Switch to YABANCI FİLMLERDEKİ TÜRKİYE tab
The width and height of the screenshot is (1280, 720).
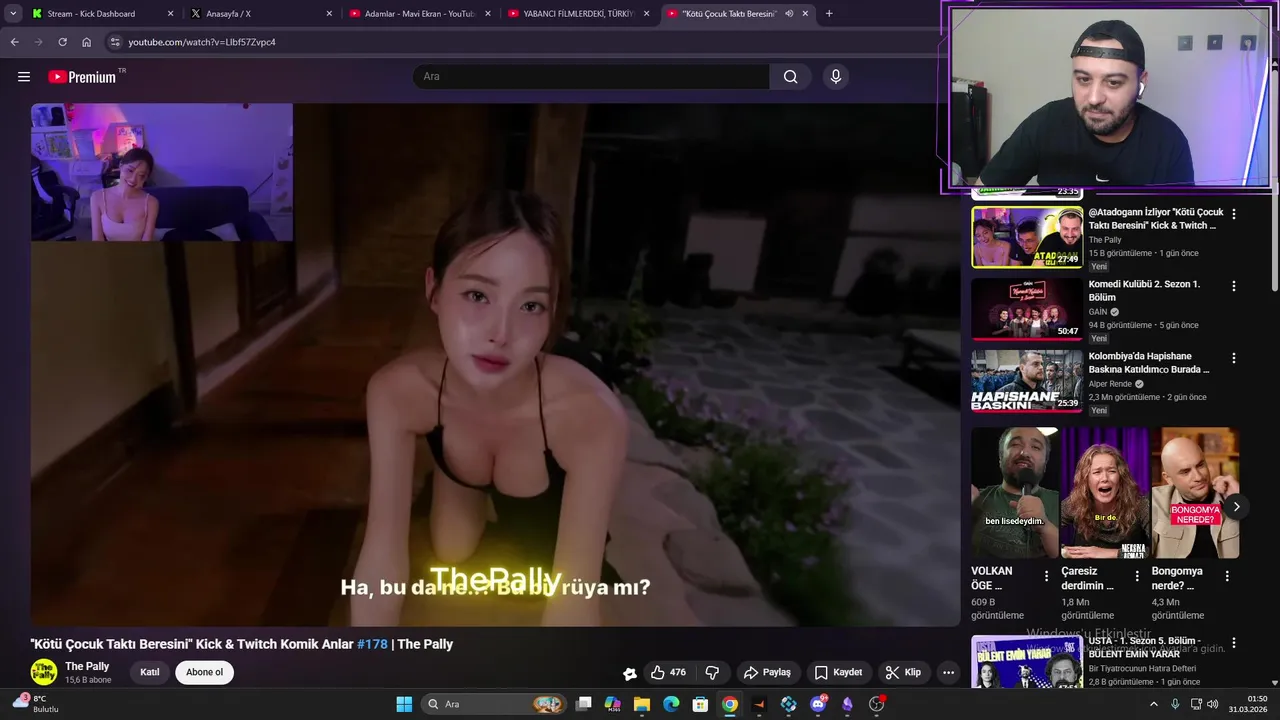[x=578, y=14]
